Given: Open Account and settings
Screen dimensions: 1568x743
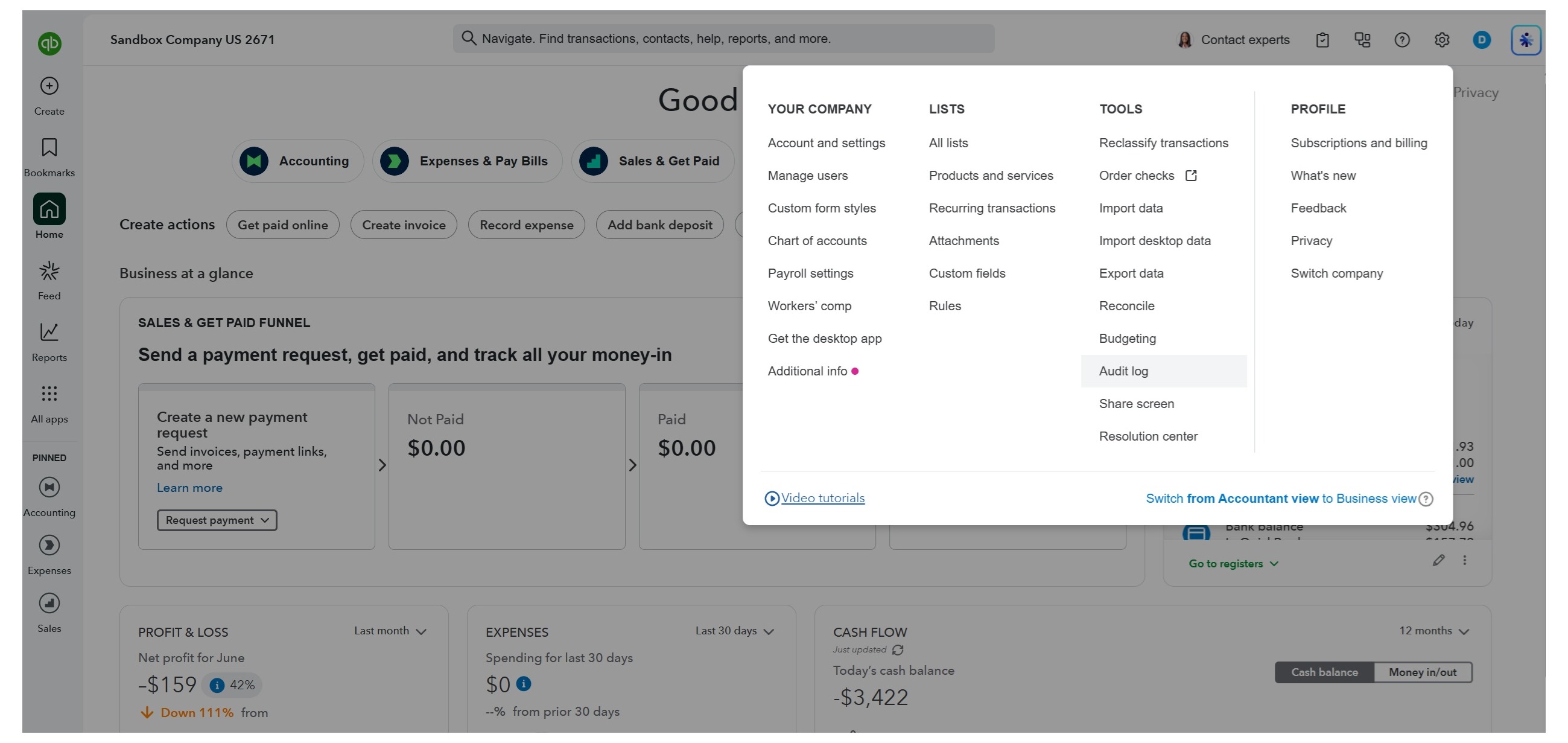Looking at the screenshot, I should tap(826, 142).
